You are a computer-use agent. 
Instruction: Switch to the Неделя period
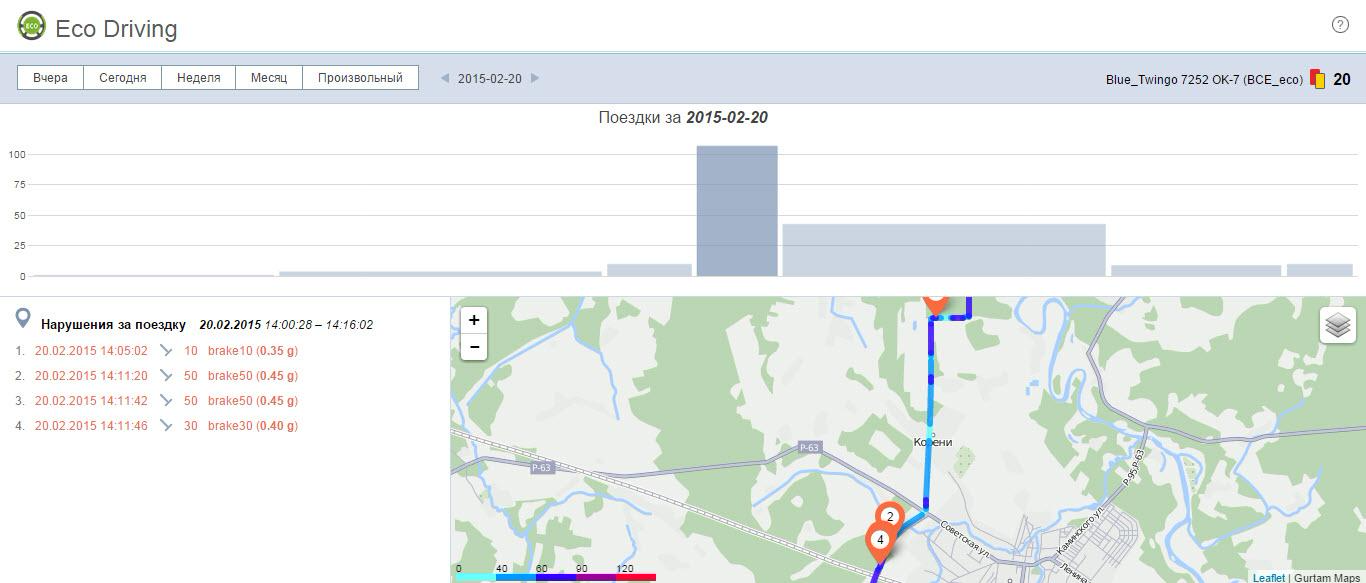tap(198, 78)
